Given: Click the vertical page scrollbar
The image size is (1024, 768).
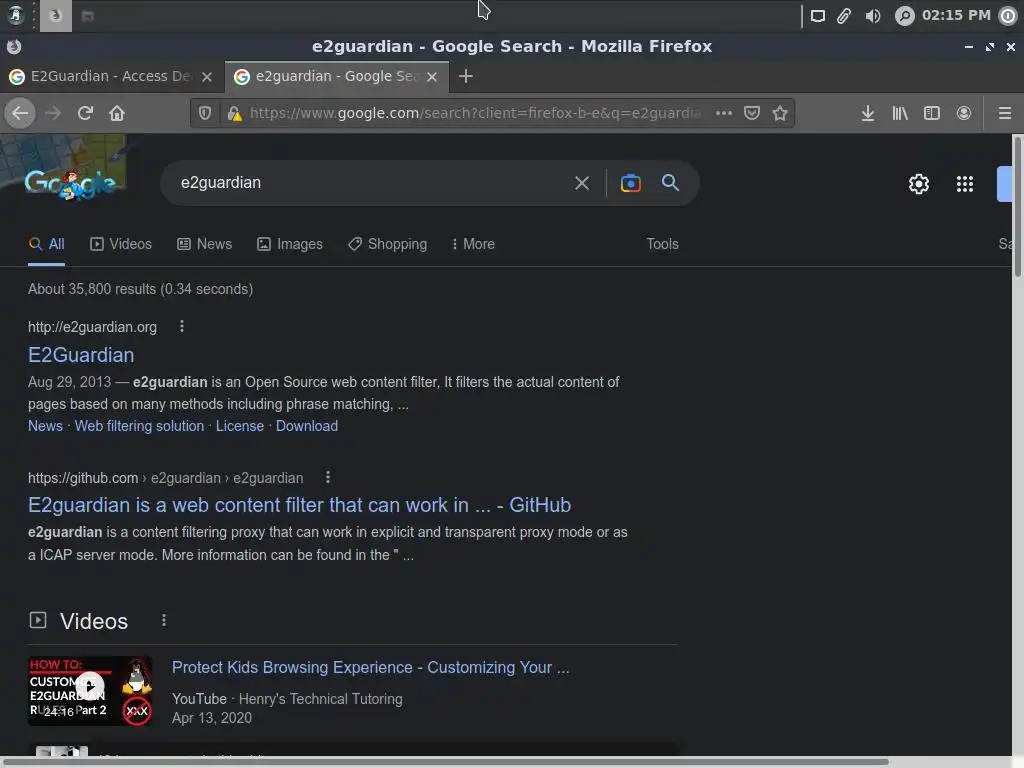Looking at the screenshot, I should tap(1017, 206).
